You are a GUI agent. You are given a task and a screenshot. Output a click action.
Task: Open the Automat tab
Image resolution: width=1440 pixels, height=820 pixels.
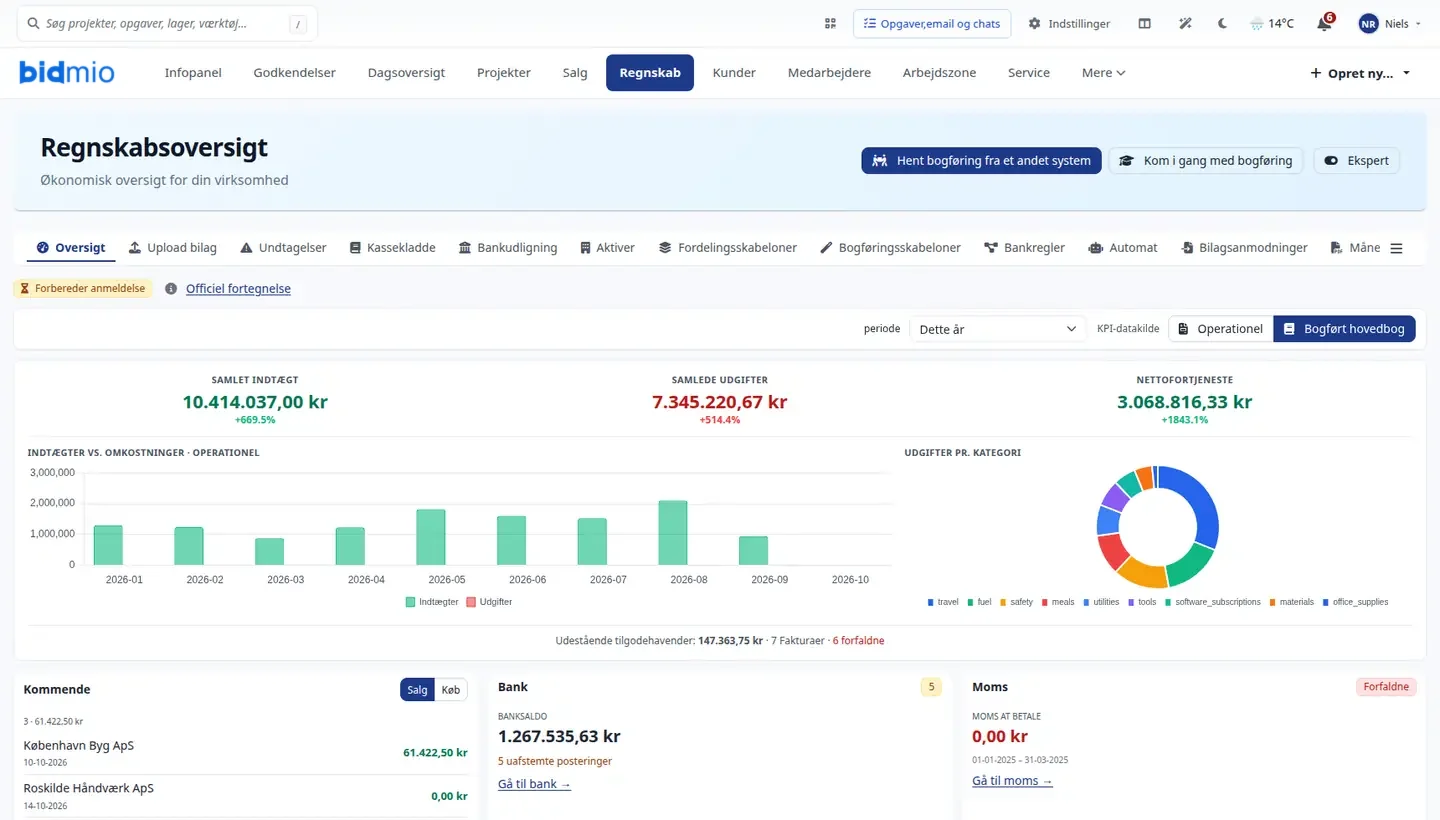point(1122,247)
